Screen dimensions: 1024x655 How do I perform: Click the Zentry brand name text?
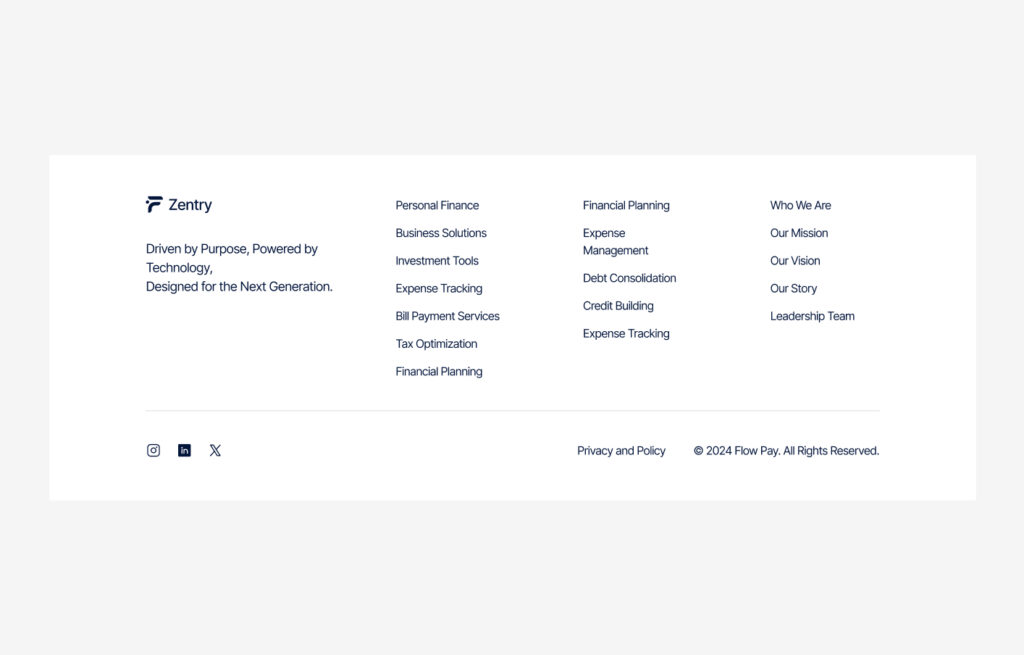[x=190, y=205]
